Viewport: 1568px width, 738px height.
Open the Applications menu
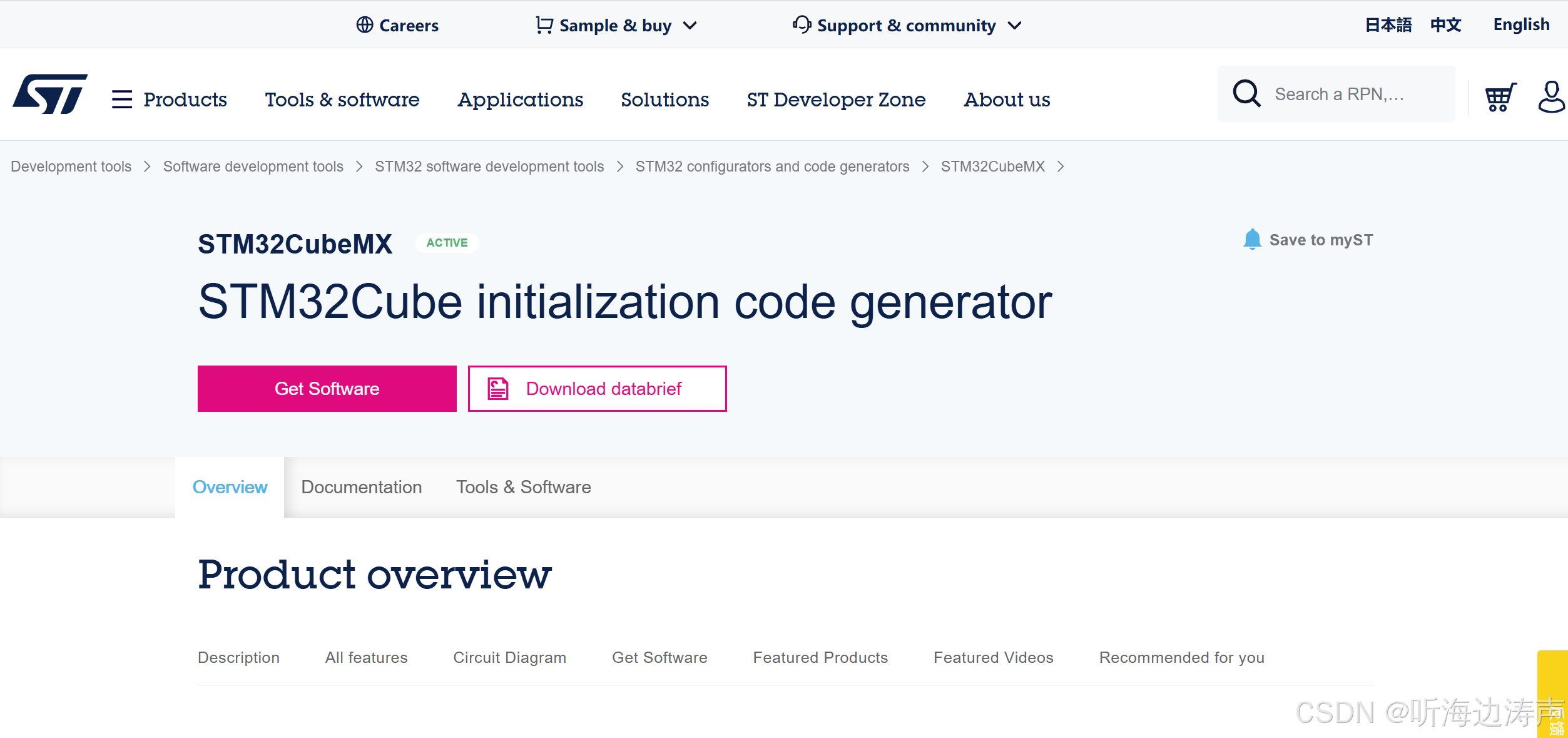[521, 100]
